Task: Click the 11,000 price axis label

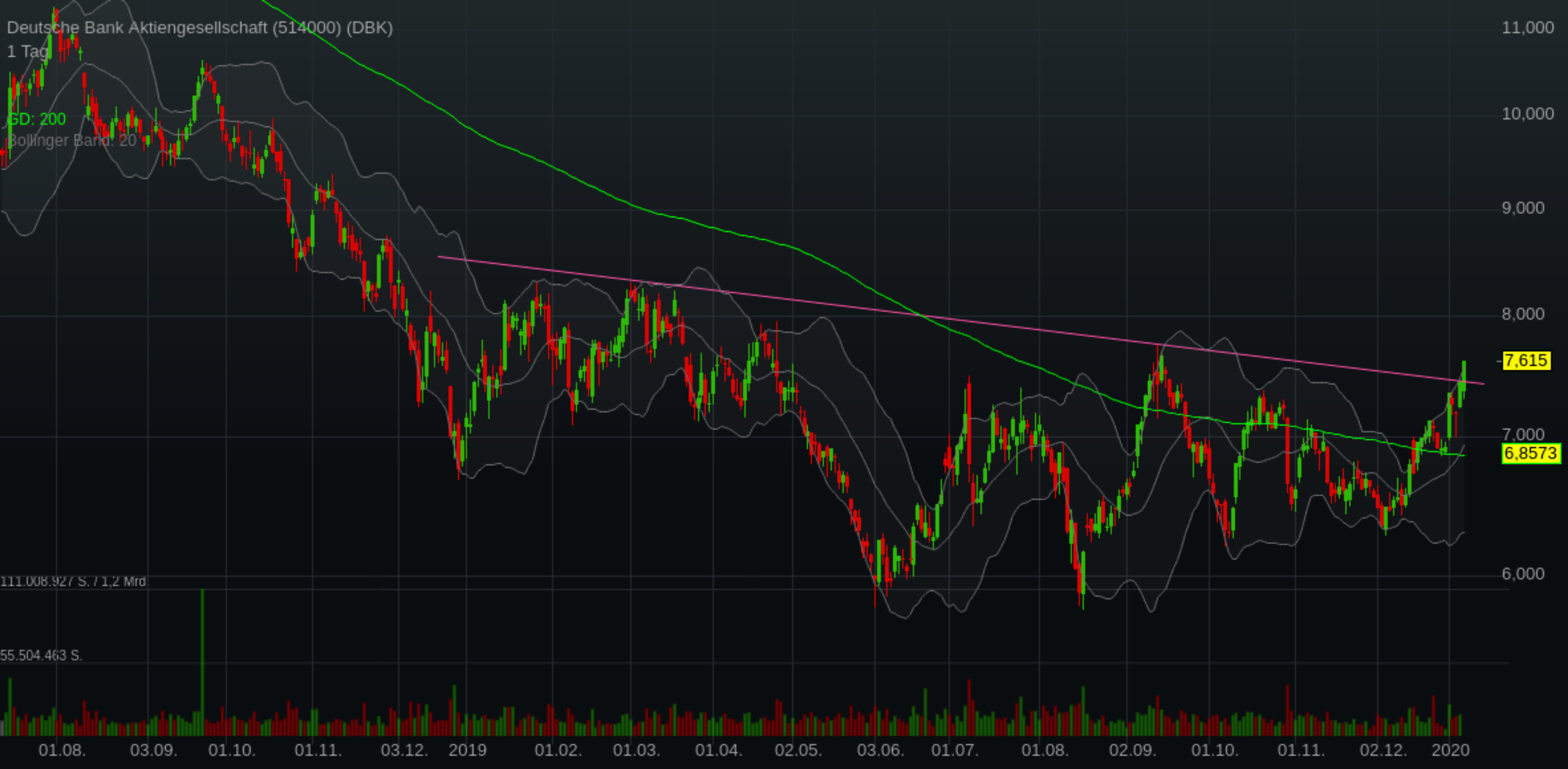Action: [x=1528, y=28]
